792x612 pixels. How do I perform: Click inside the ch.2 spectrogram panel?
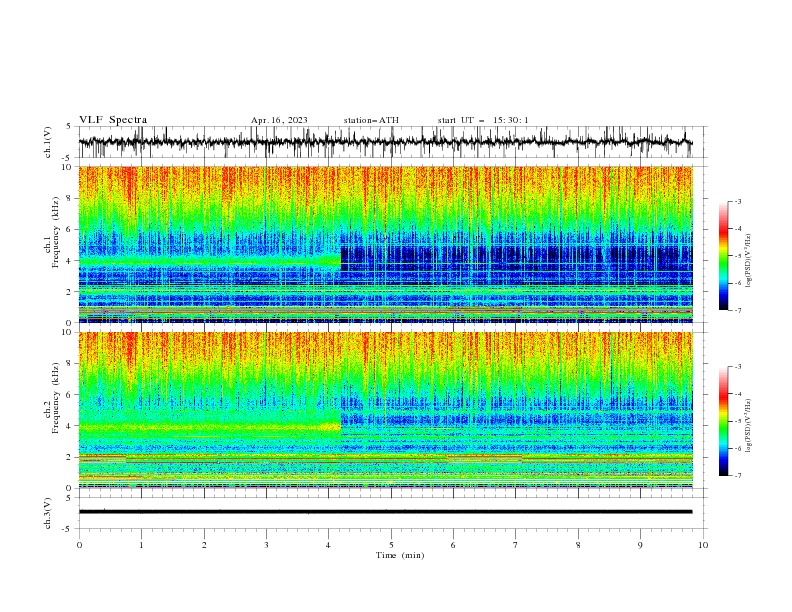386,410
